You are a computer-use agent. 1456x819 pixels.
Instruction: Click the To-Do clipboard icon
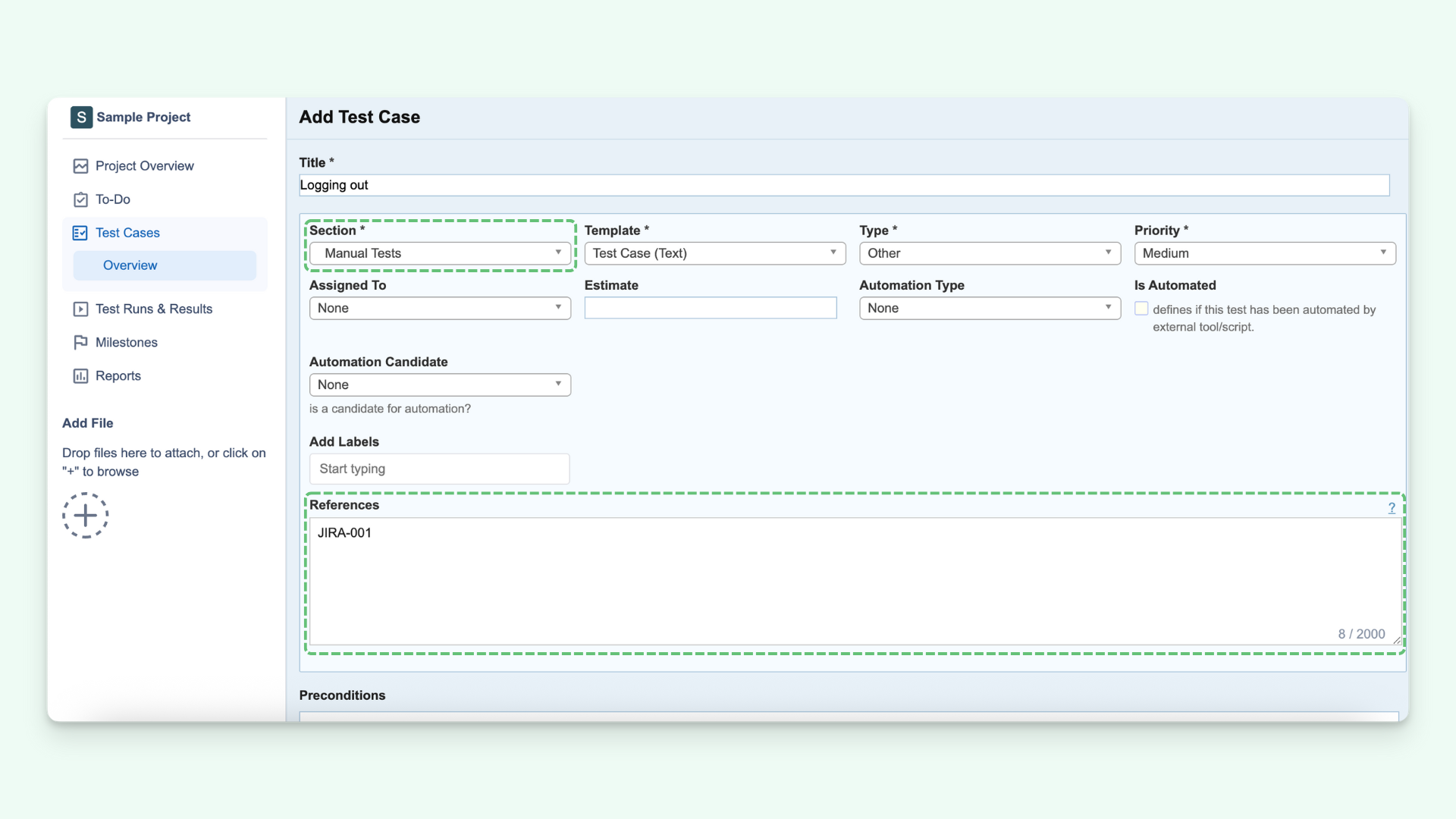click(81, 199)
